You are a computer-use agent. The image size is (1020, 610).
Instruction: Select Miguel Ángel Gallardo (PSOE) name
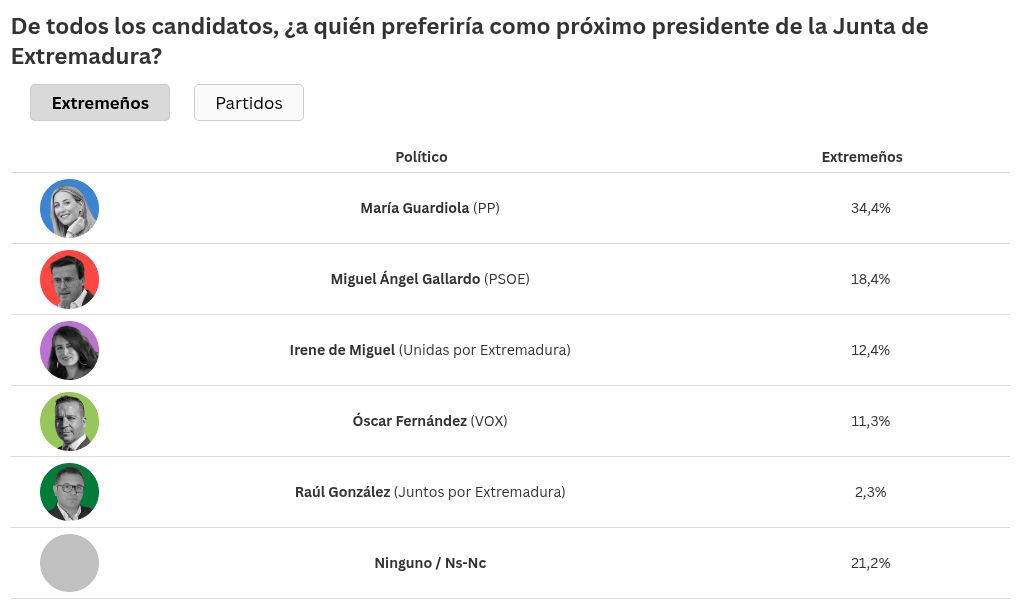[430, 279]
